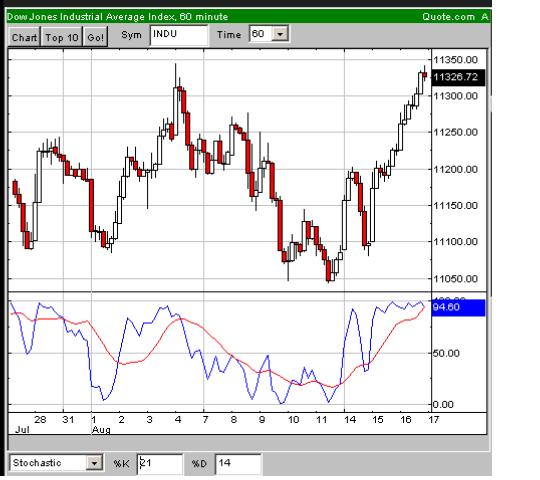Open the Top 10 list

click(62, 36)
